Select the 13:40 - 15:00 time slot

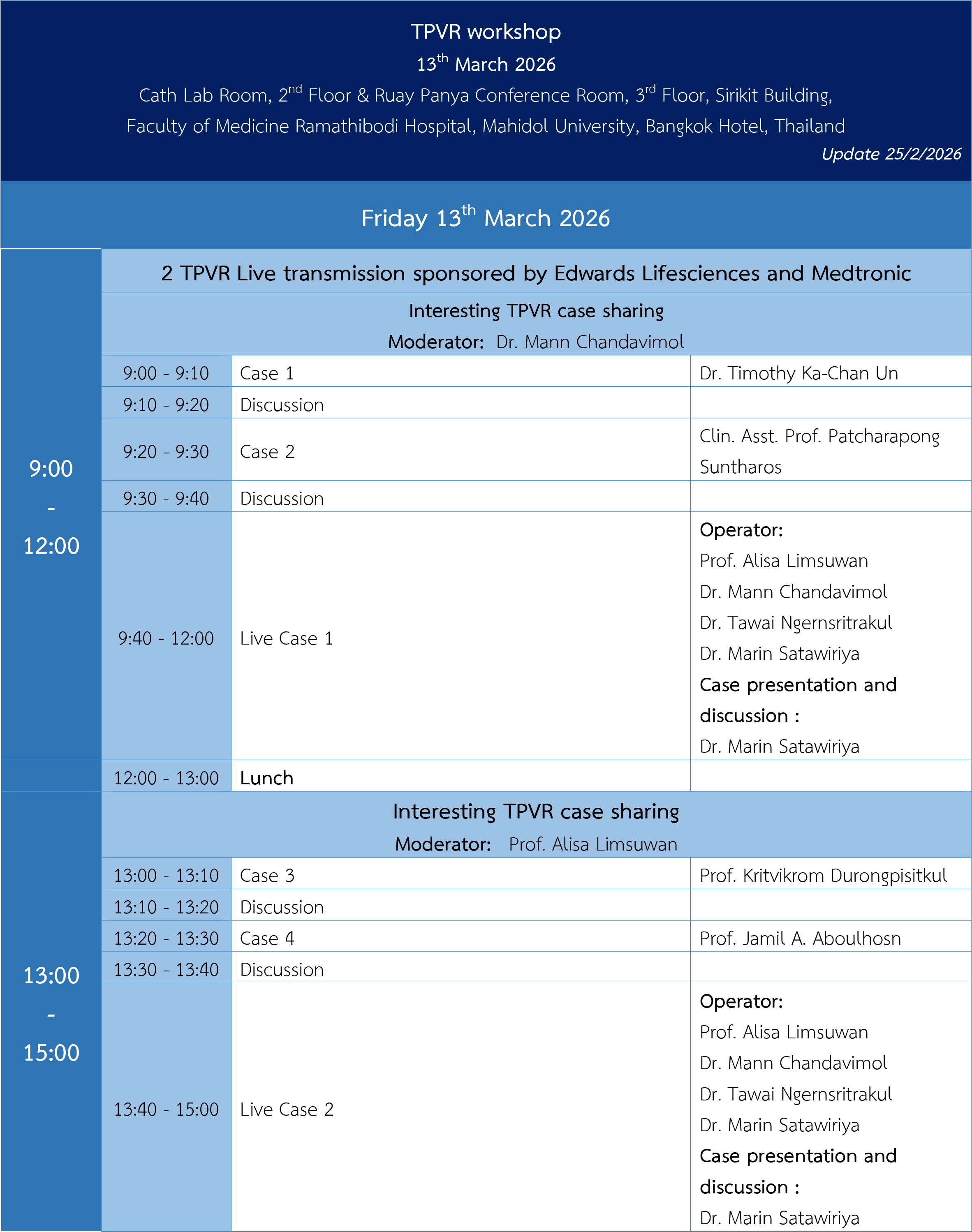(x=166, y=1109)
